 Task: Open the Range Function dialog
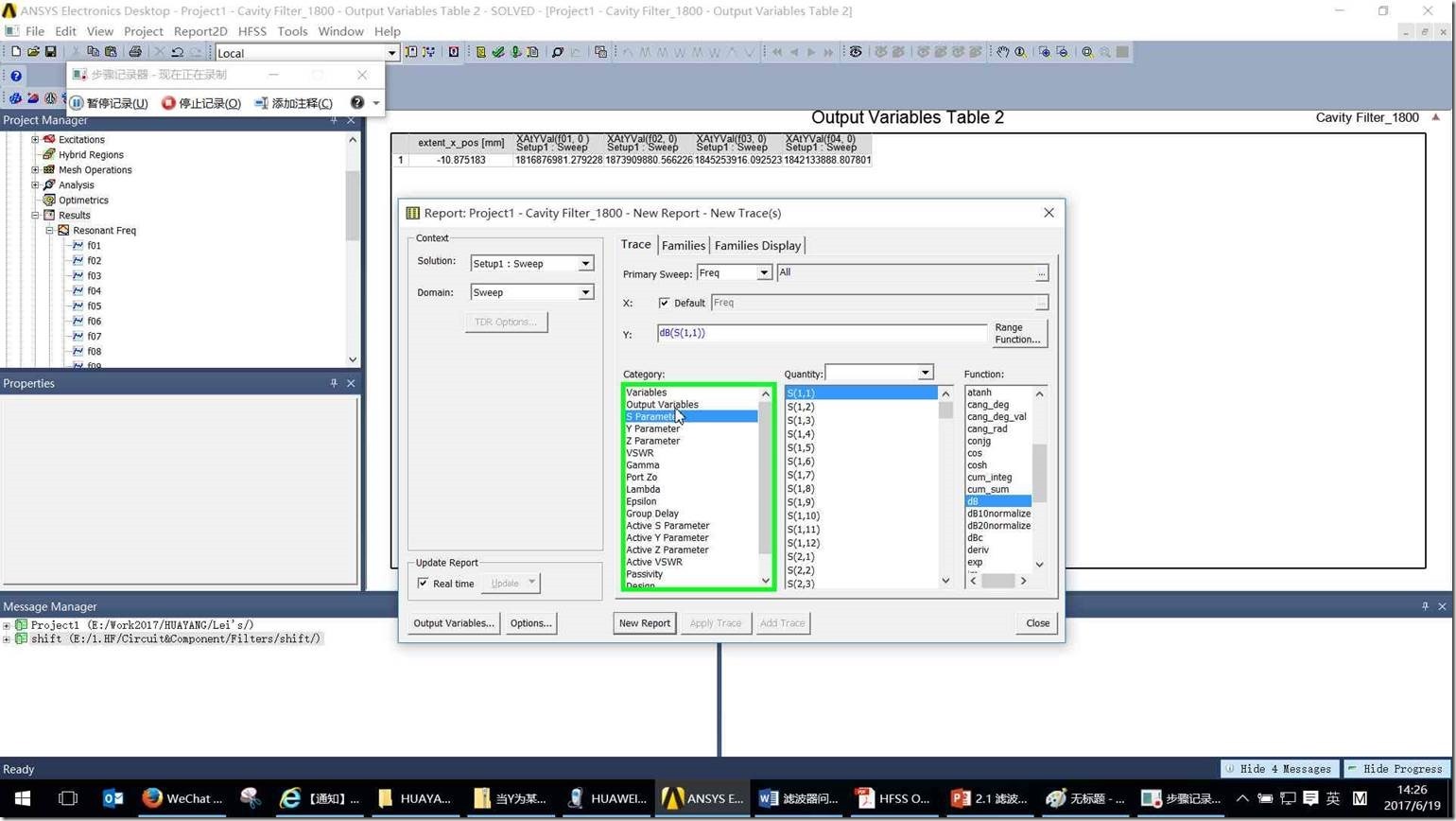point(1016,333)
